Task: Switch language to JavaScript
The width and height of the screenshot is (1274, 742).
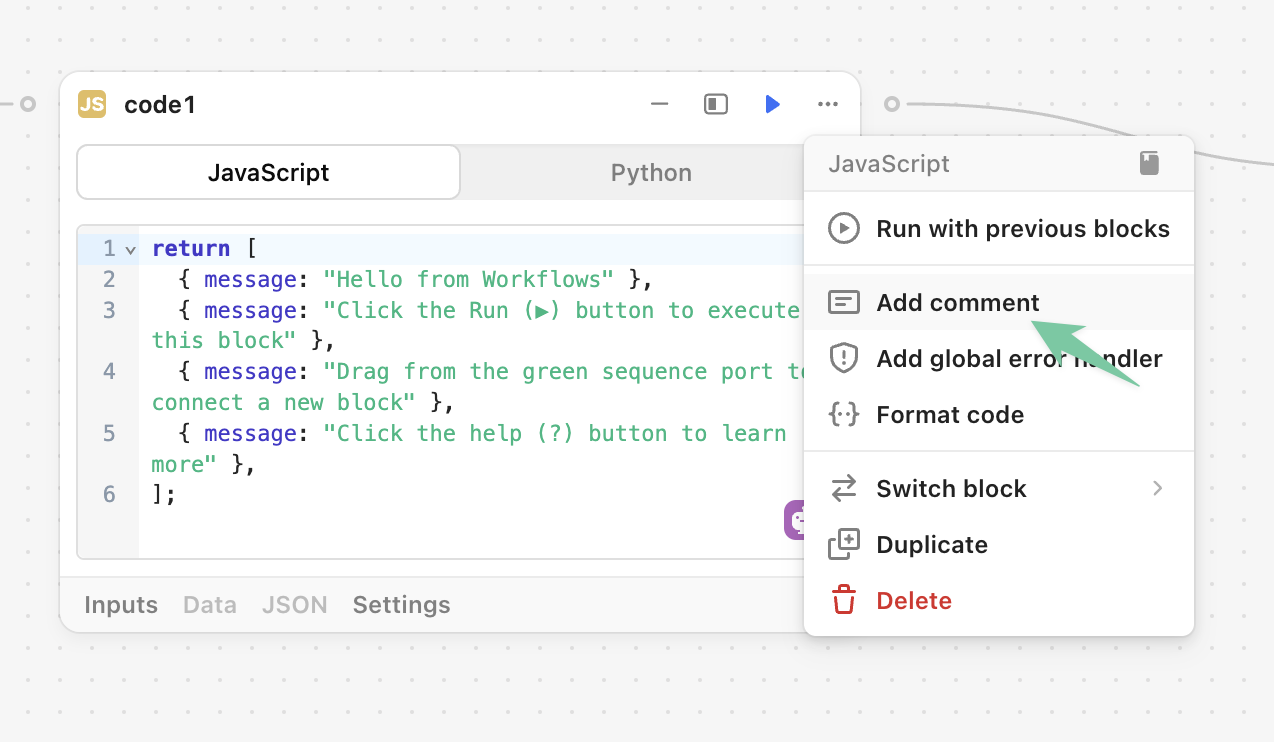Action: pos(268,173)
